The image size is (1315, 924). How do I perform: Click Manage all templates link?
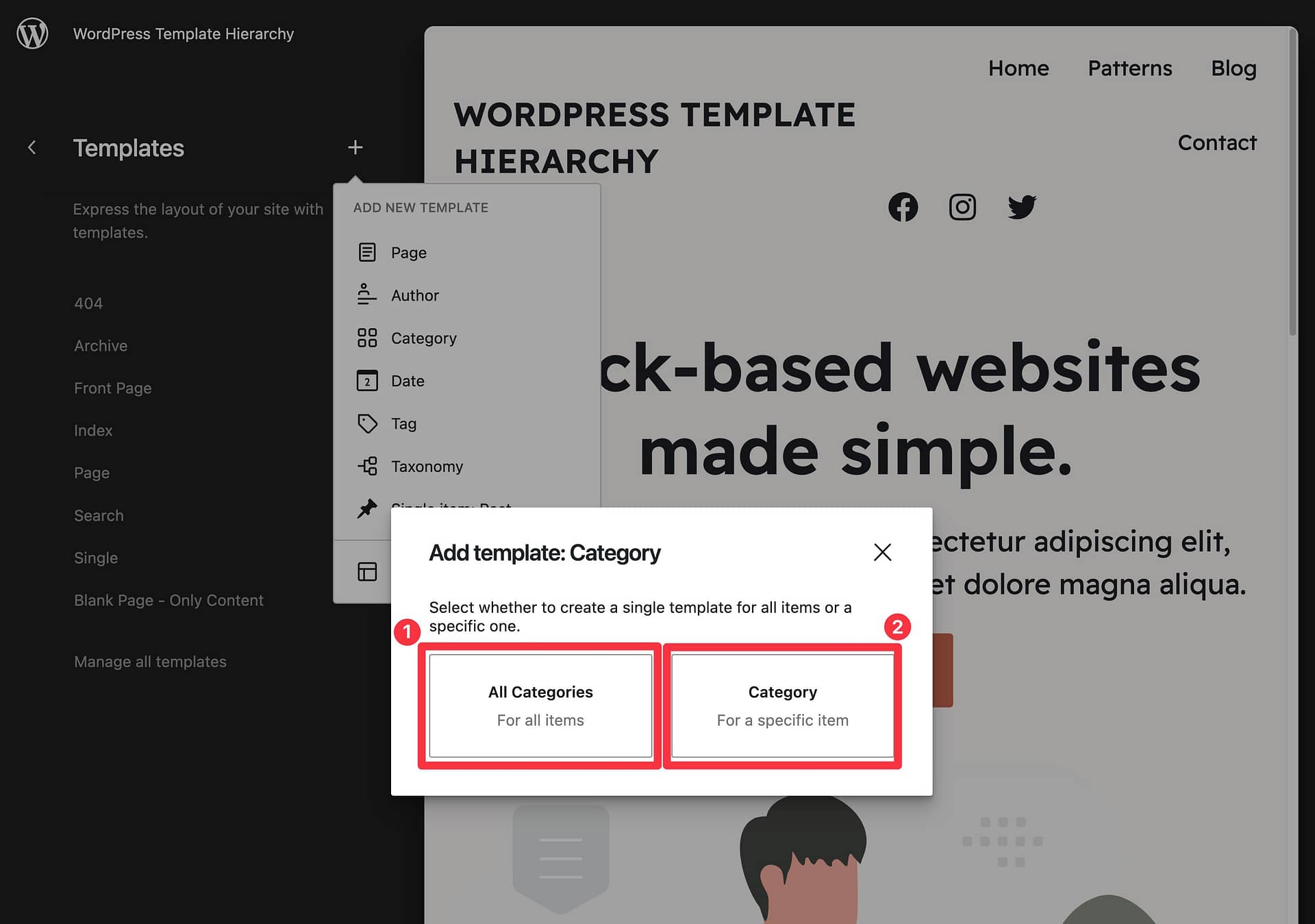(x=150, y=661)
